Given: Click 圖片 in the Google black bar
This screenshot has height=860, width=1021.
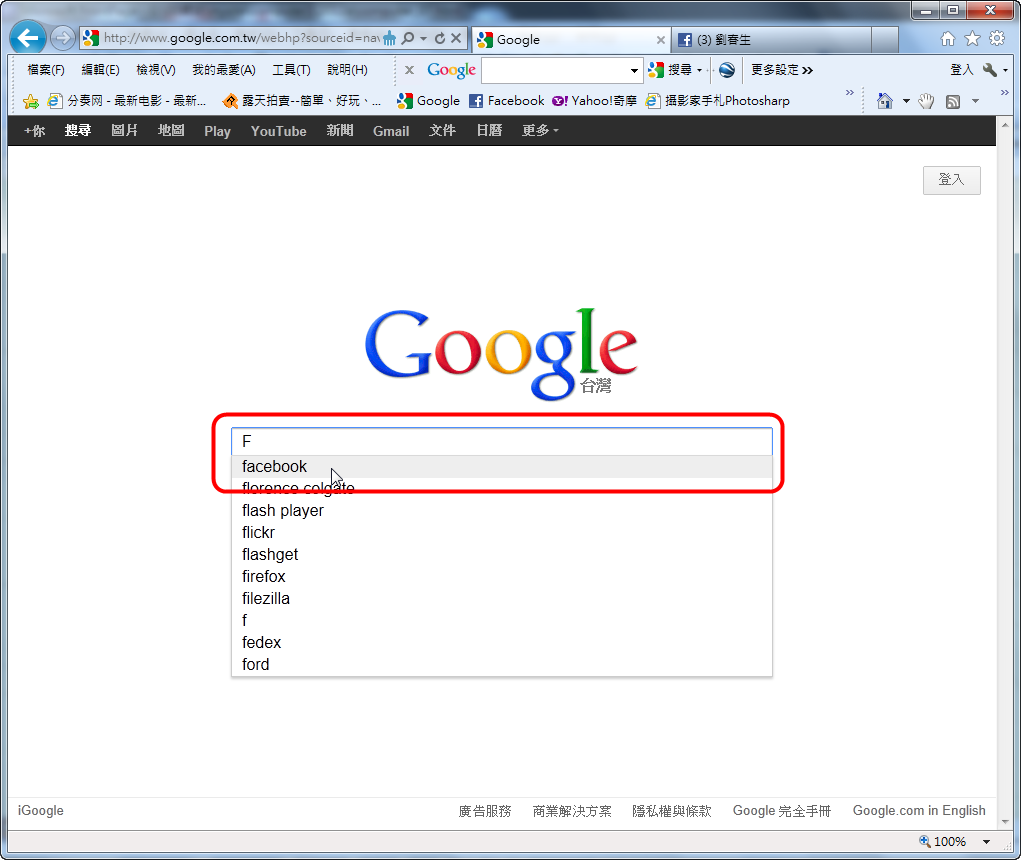Looking at the screenshot, I should coord(124,131).
